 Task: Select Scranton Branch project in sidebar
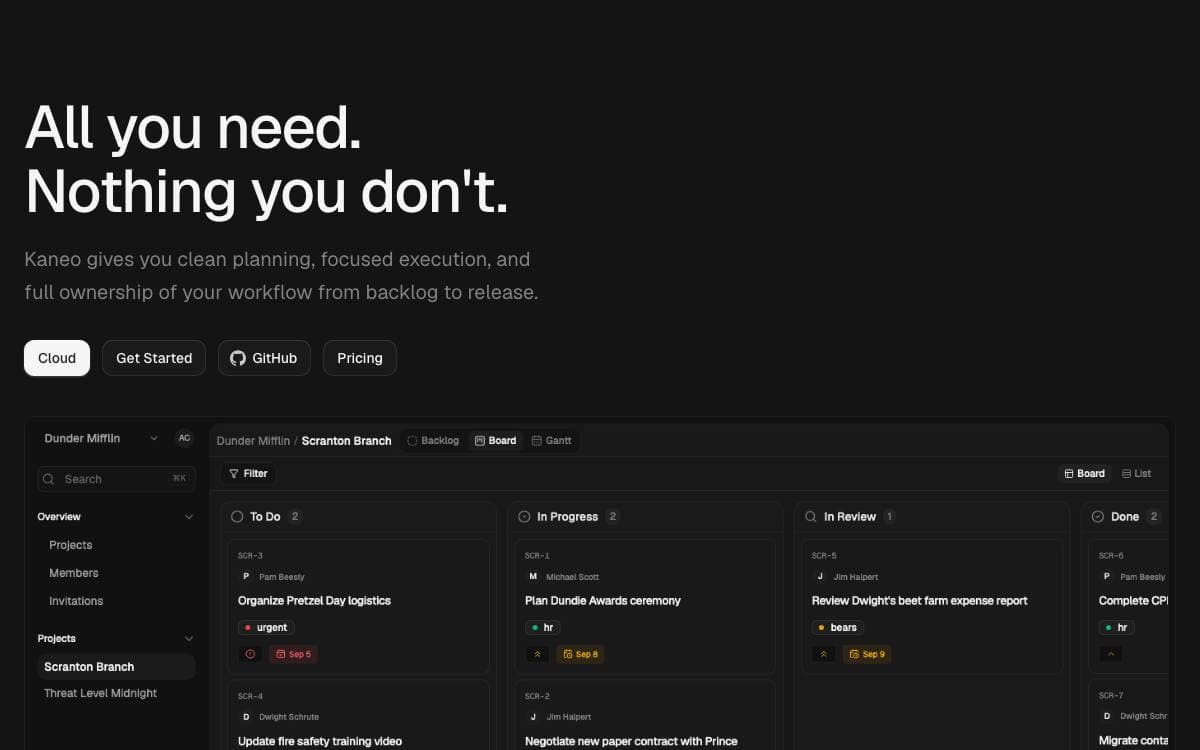tap(116, 667)
